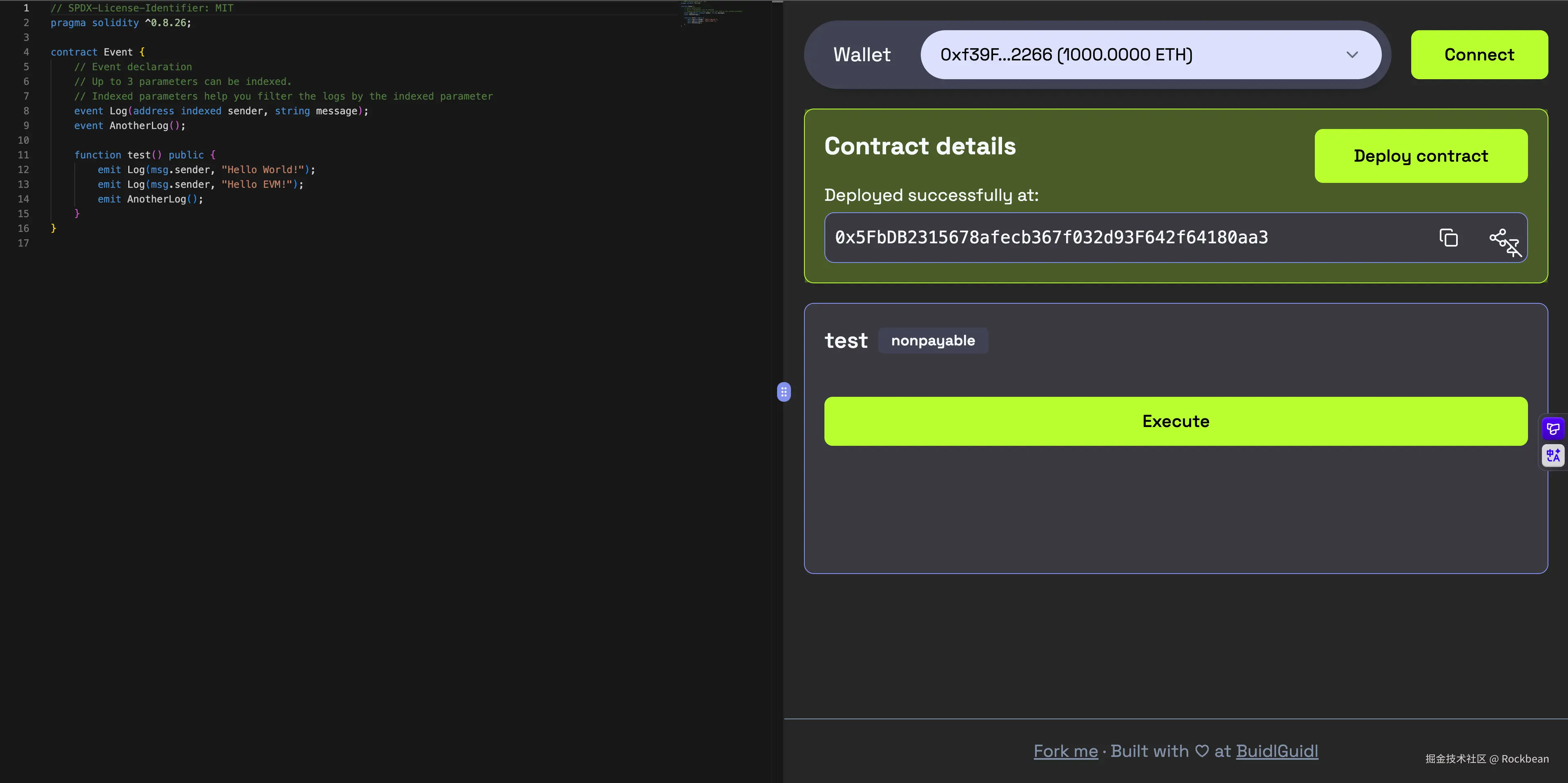Execute the test function
Screen dimensions: 1568x783
tap(1175, 421)
